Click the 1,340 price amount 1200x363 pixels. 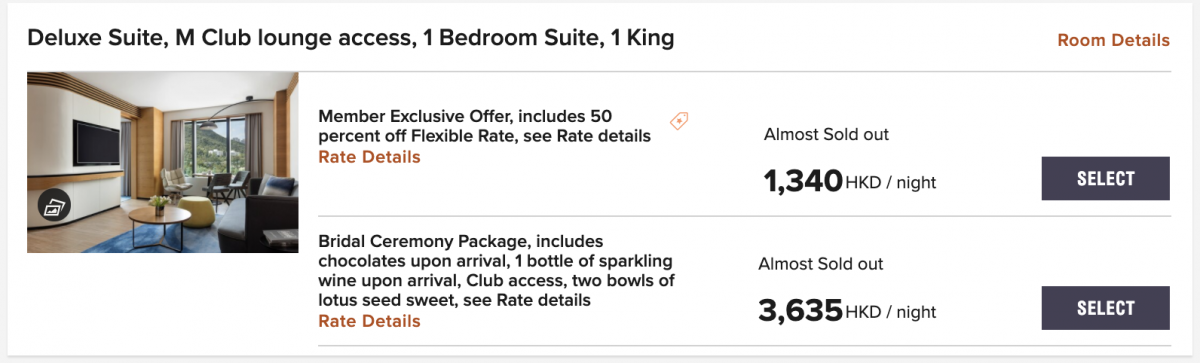coord(803,181)
